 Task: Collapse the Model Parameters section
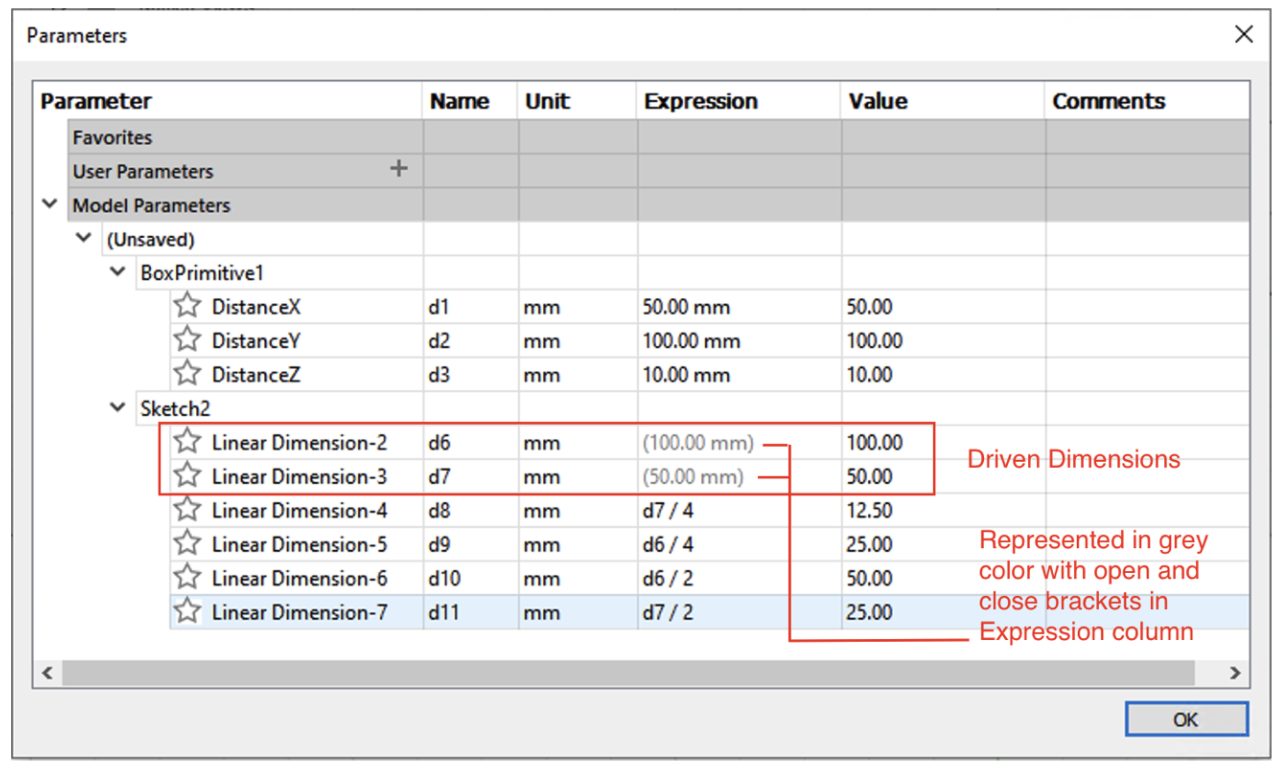point(48,205)
